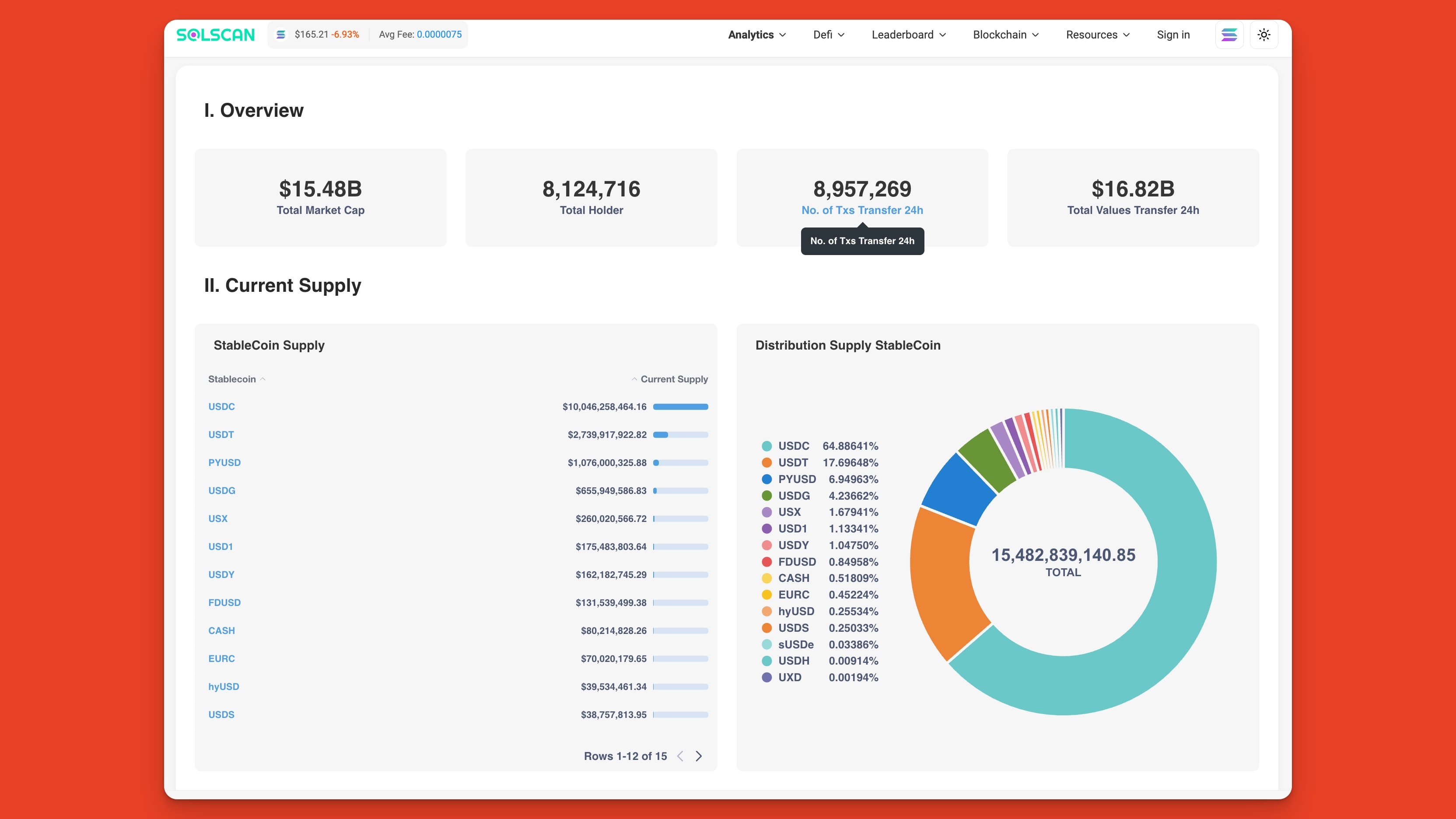The image size is (1456, 819).
Task: Go to next page using pagination right arrow
Action: [x=699, y=756]
